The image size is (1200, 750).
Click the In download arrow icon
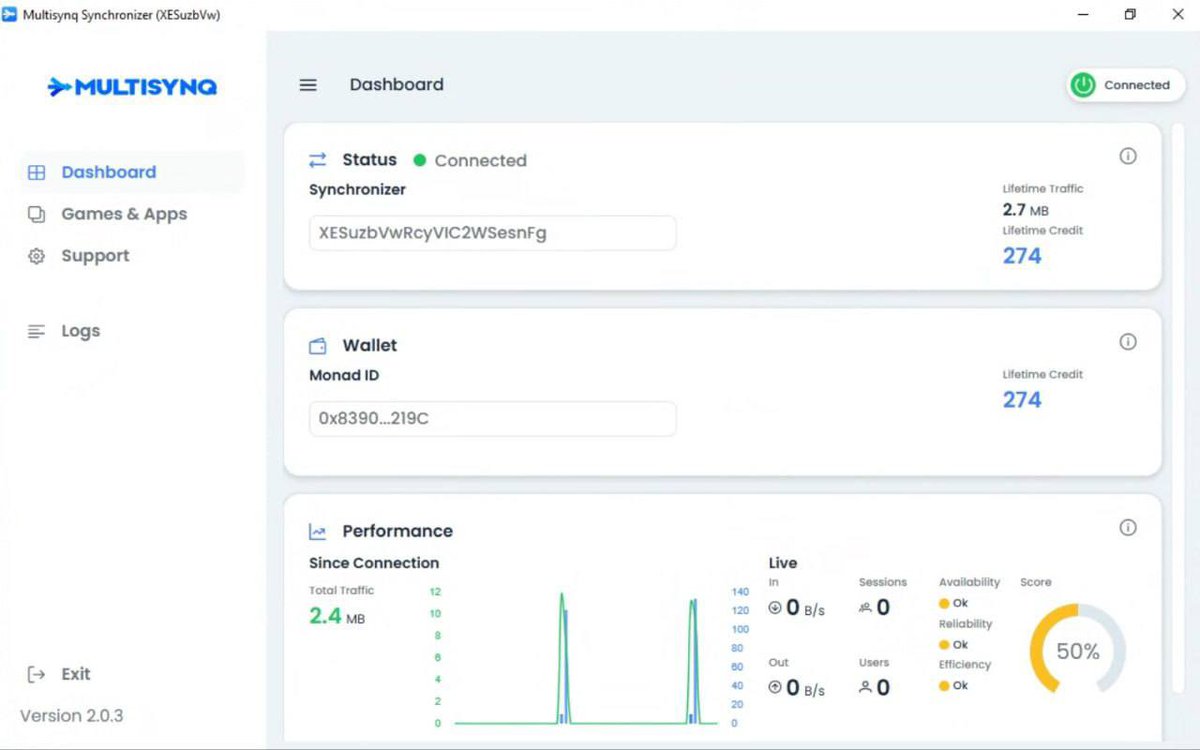point(775,607)
